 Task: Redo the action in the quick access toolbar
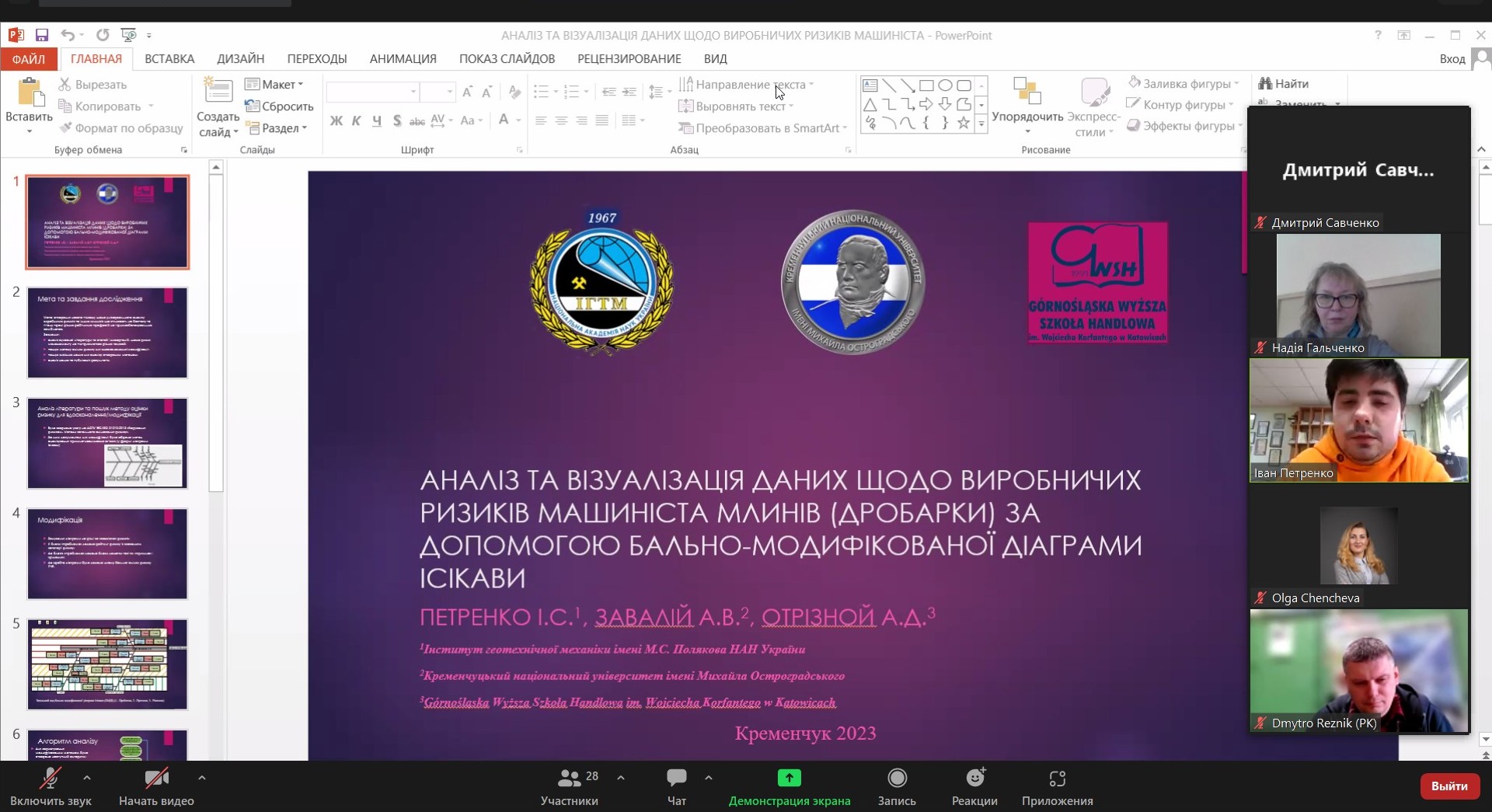(103, 35)
